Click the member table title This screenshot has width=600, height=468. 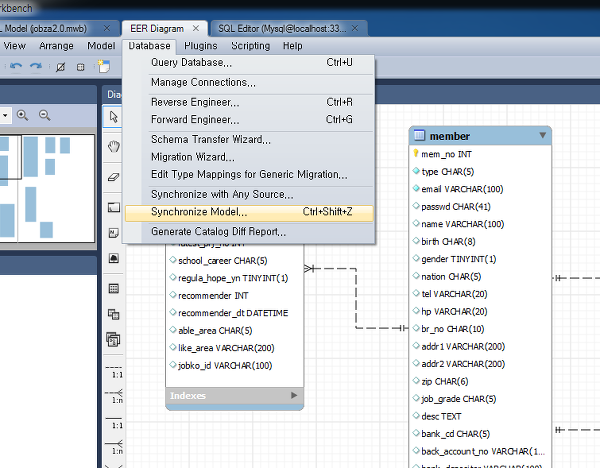tap(450, 136)
